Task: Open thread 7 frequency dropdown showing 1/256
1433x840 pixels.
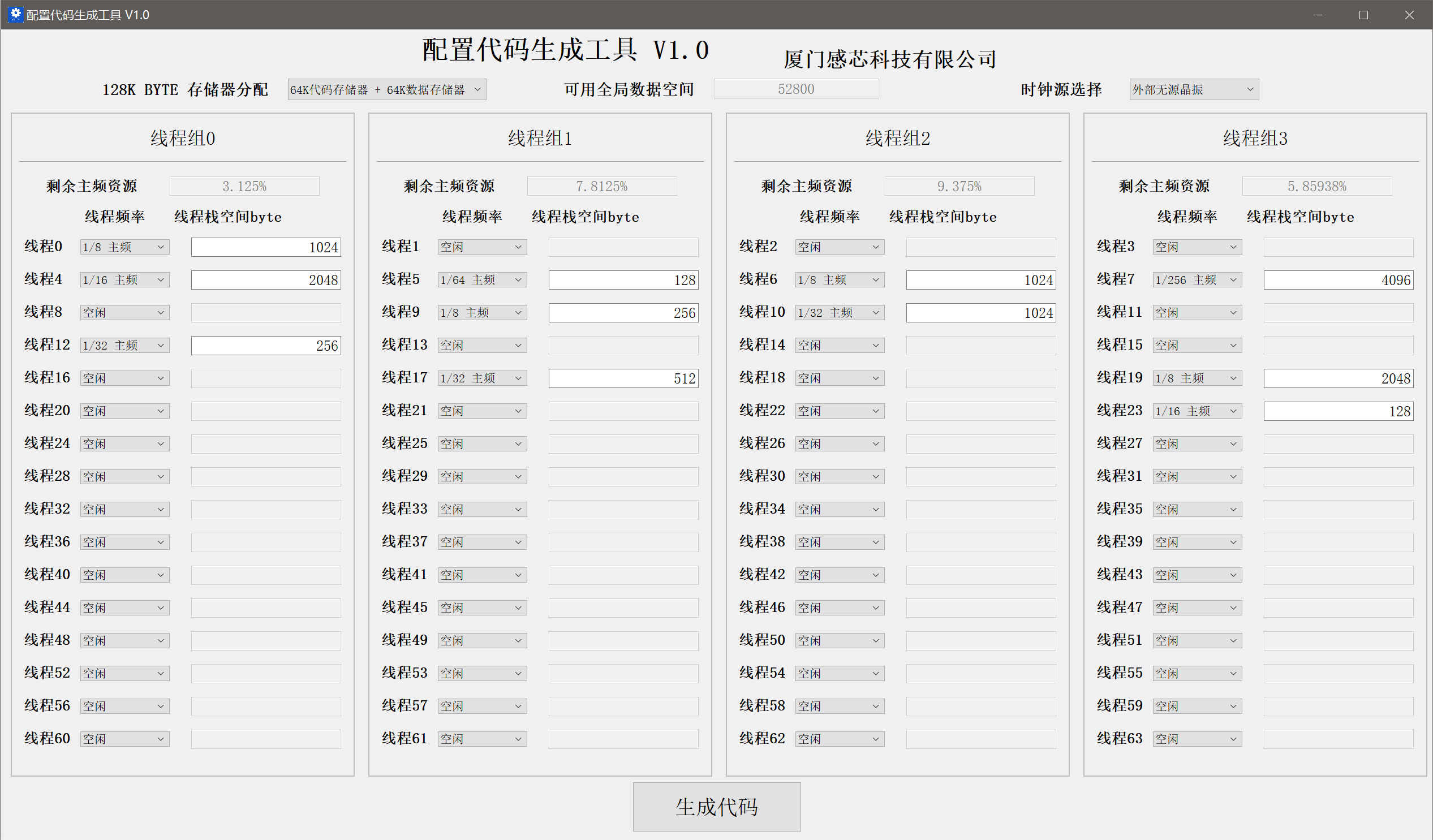Action: pos(1197,280)
